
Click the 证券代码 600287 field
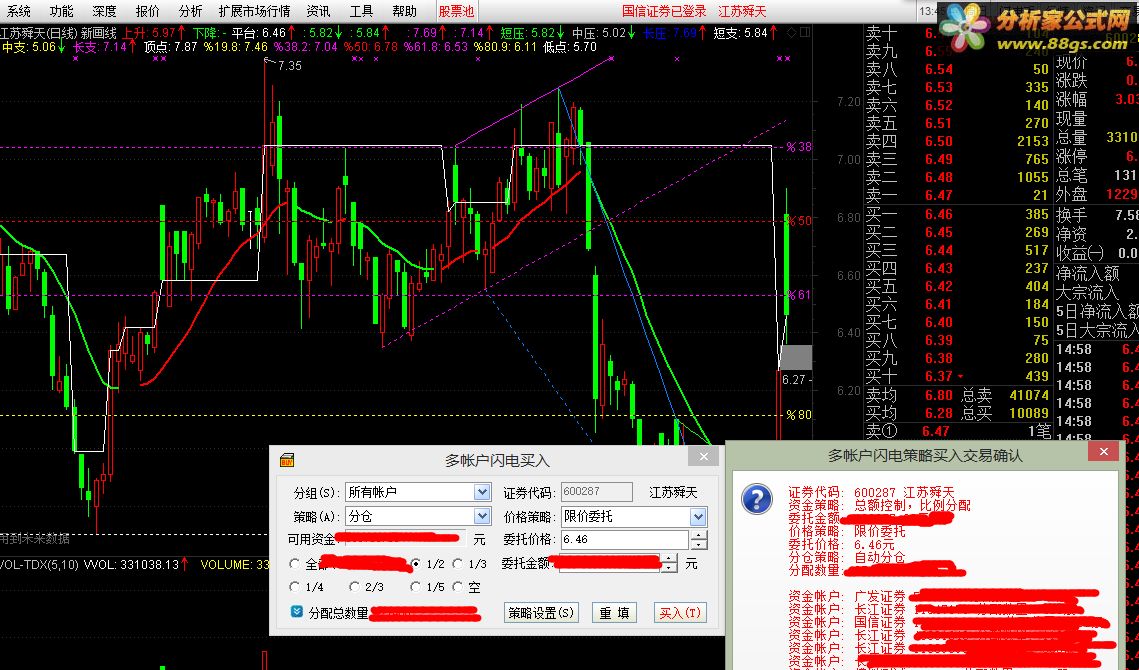(596, 492)
